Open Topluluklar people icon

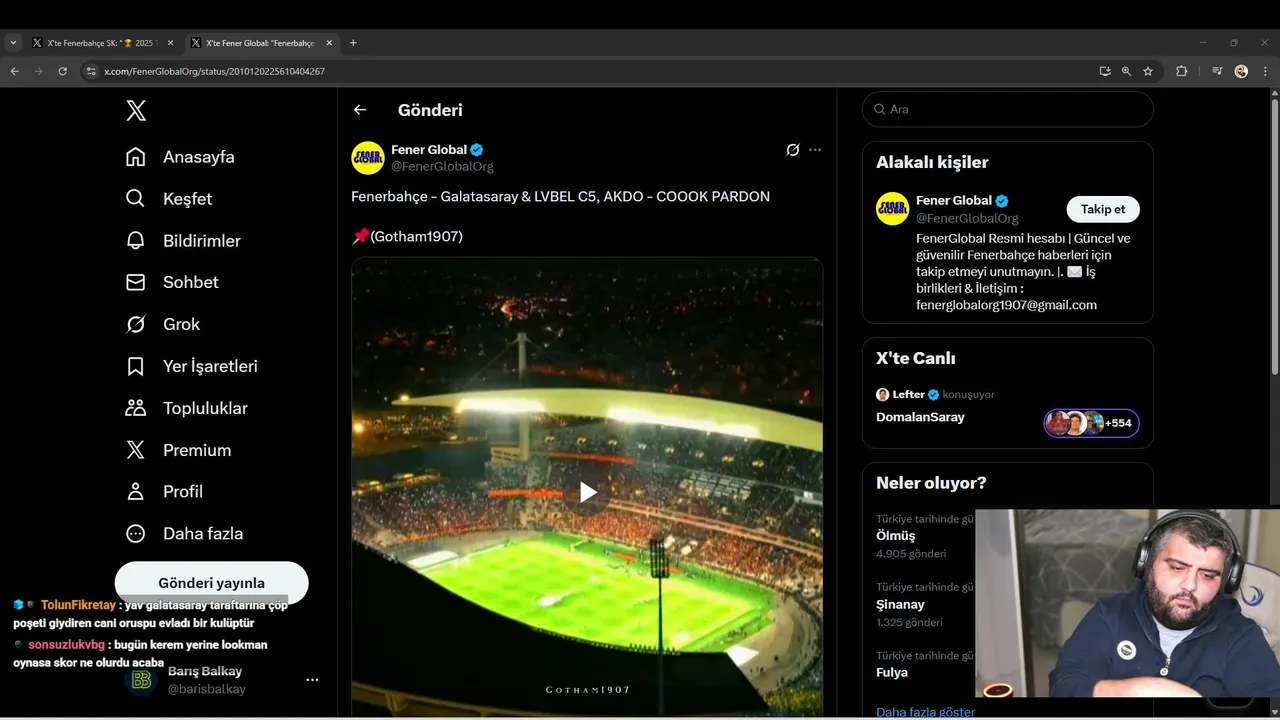[x=136, y=408]
